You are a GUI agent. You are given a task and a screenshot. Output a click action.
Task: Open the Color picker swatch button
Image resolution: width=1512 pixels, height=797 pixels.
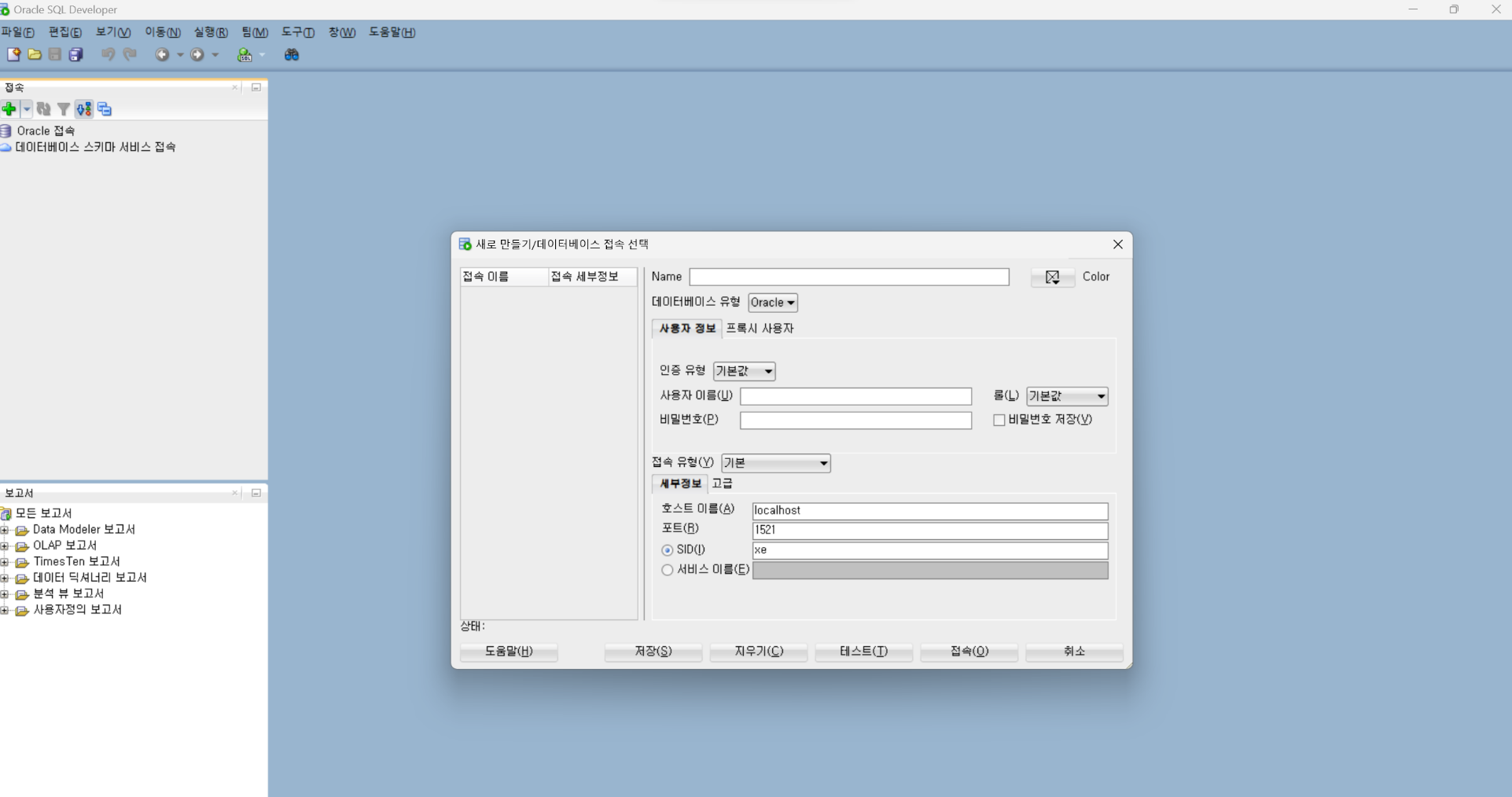click(1053, 277)
